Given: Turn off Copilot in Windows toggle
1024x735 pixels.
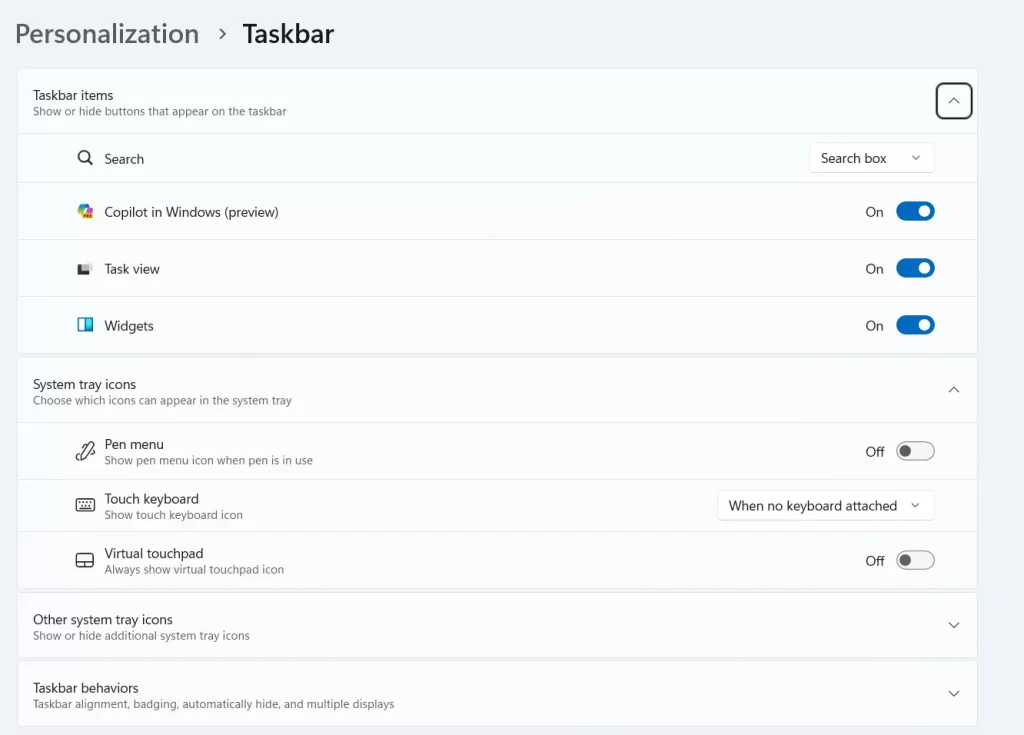Looking at the screenshot, I should [x=915, y=212].
